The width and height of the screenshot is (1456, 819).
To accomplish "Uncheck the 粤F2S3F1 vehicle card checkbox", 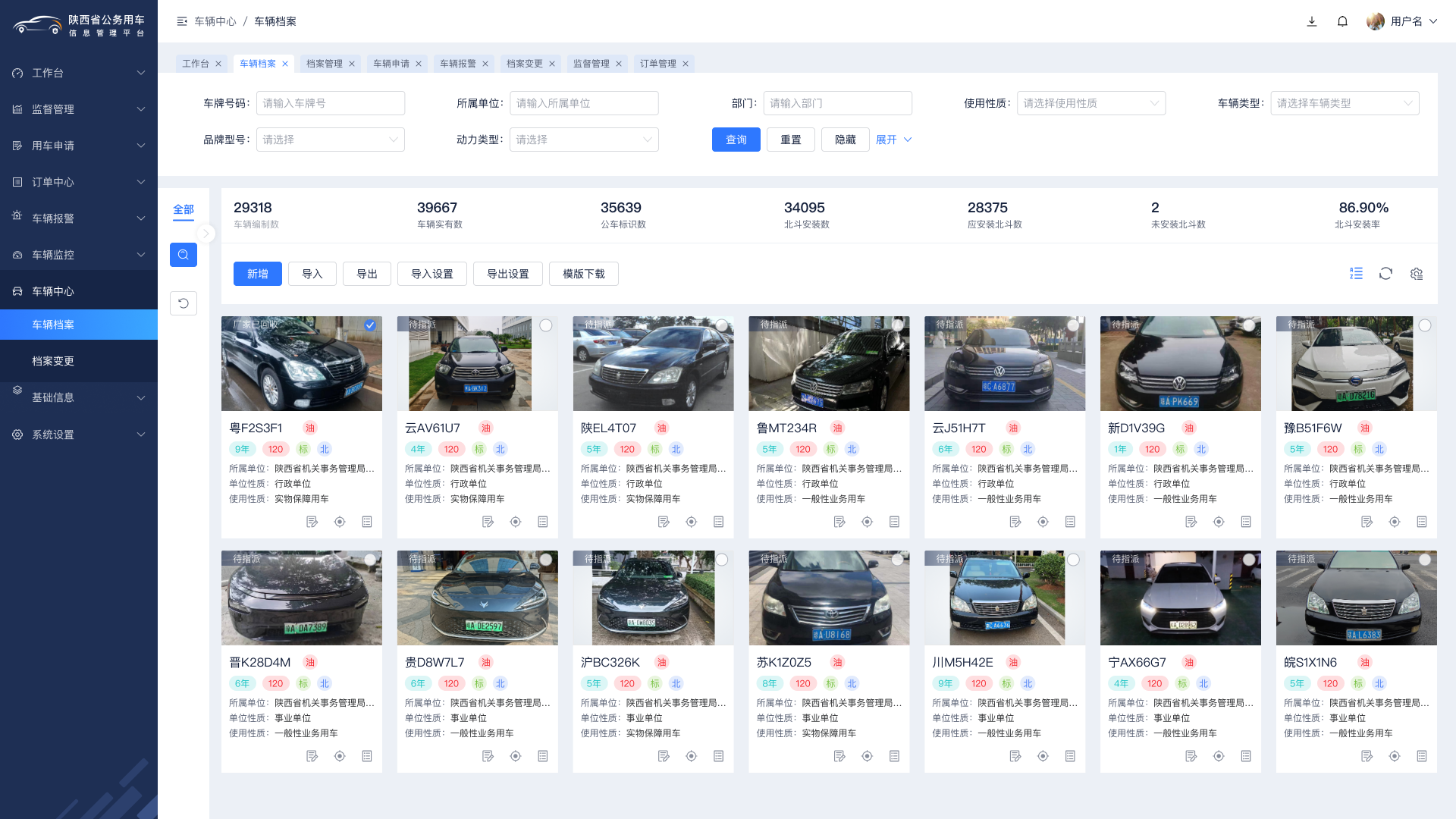I will pos(369,325).
